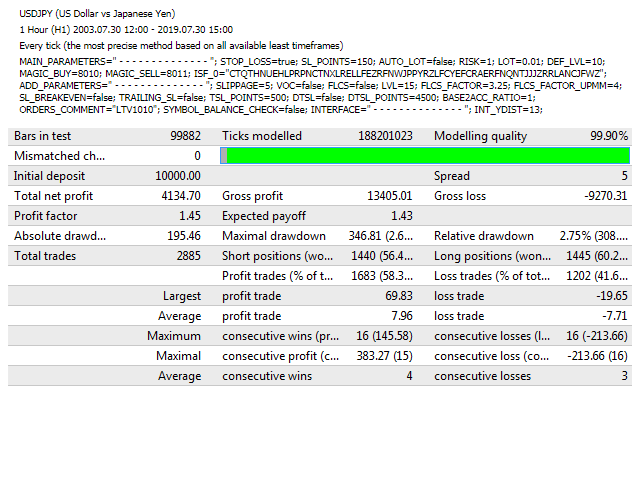
Task: Click the 'Expected payoff' label
Action: tap(264, 216)
